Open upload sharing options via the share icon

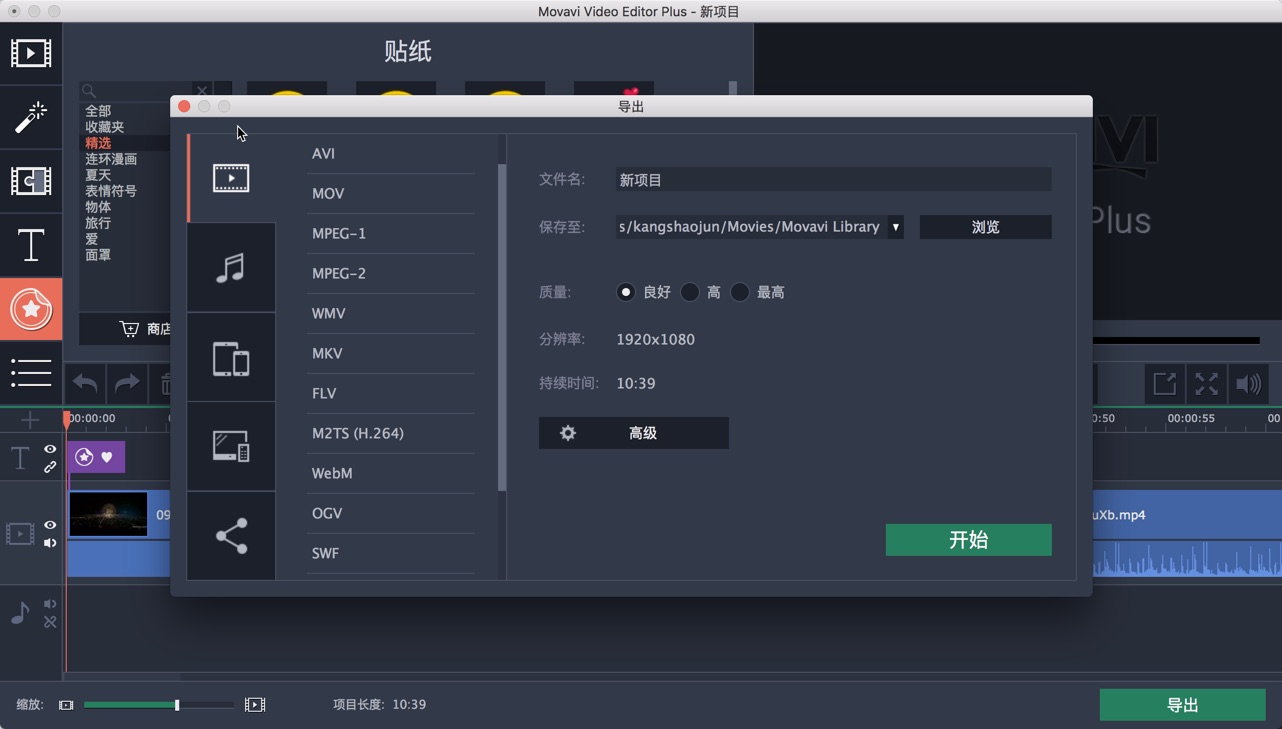[231, 536]
